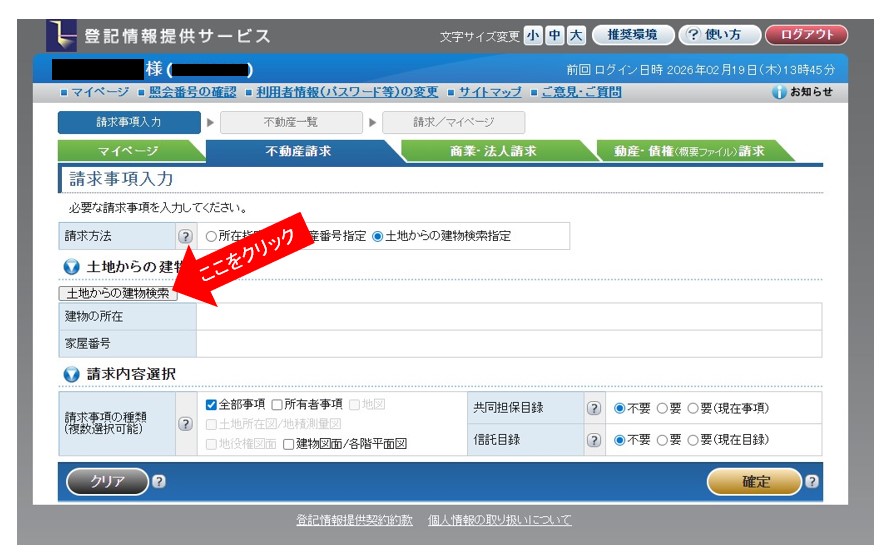Viewport: 894px width, 558px height.
Task: Set font size to 小
Action: tap(532, 36)
